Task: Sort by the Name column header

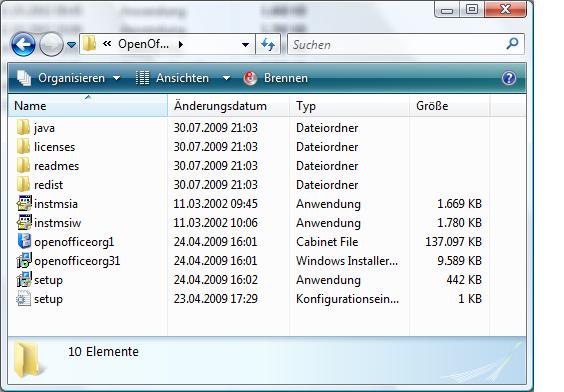Action: (x=88, y=106)
